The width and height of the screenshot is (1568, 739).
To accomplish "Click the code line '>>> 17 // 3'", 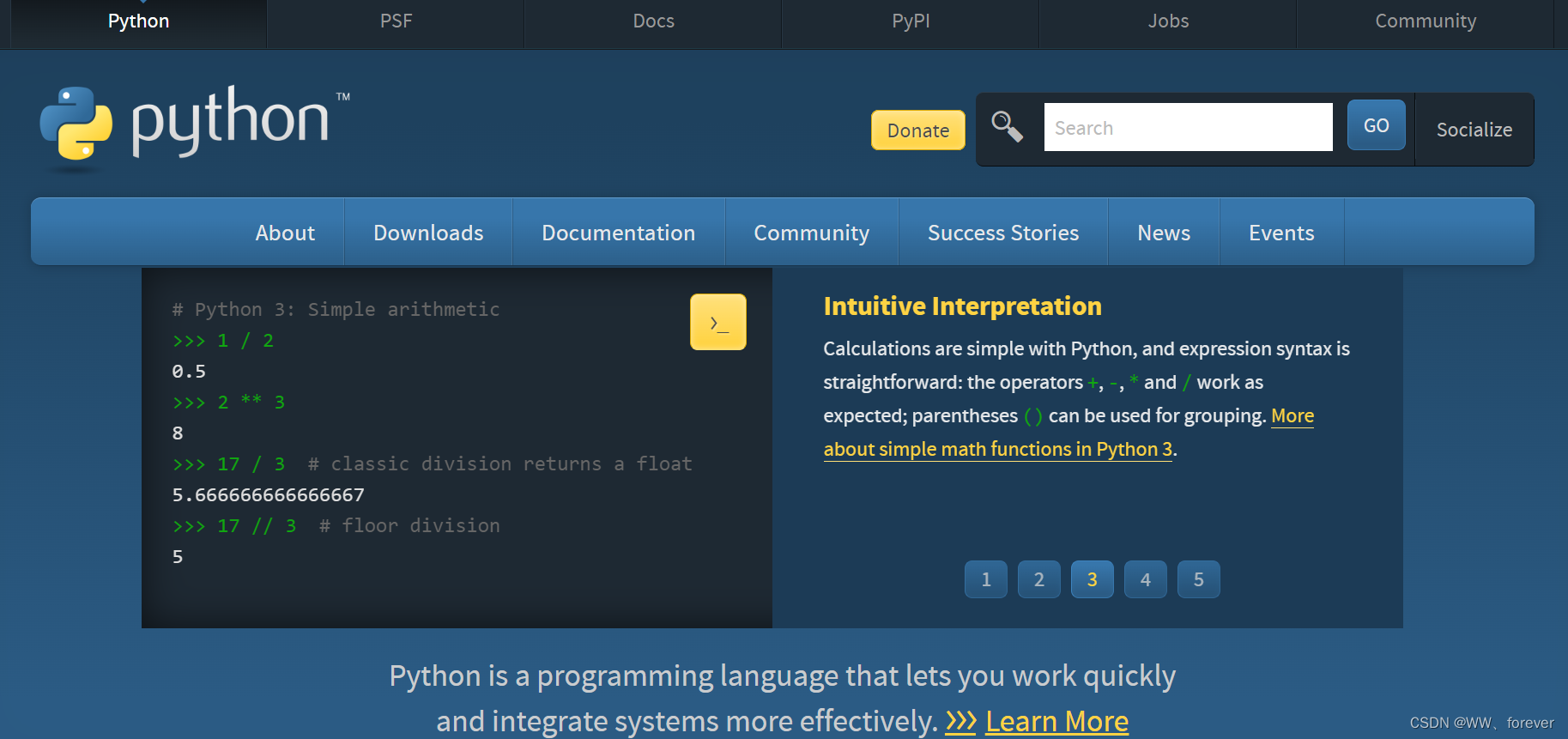I will [x=234, y=525].
